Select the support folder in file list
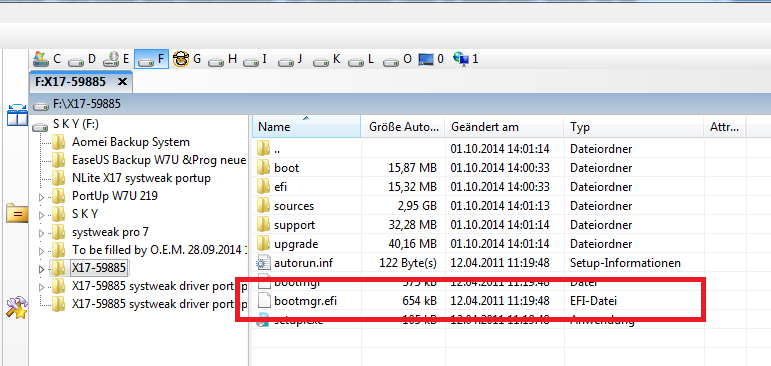Viewport: 771px width, 366px height. 499,225
